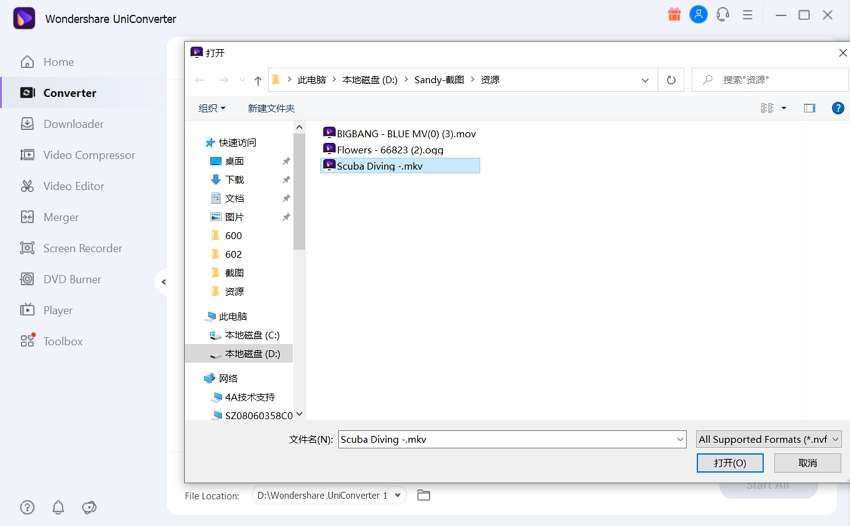This screenshot has height=526, width=850.
Task: Select Flowers - 66823 (2).ogg file
Action: pos(383,150)
